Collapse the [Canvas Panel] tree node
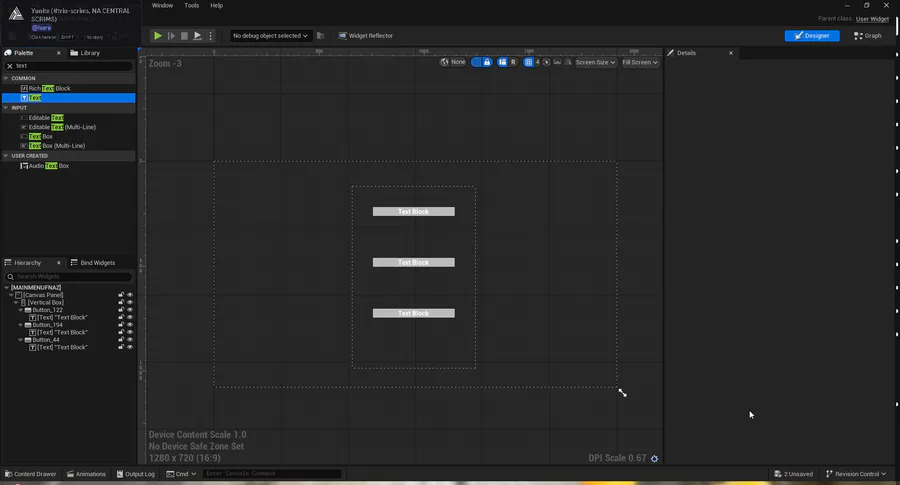 pyautogui.click(x=11, y=295)
